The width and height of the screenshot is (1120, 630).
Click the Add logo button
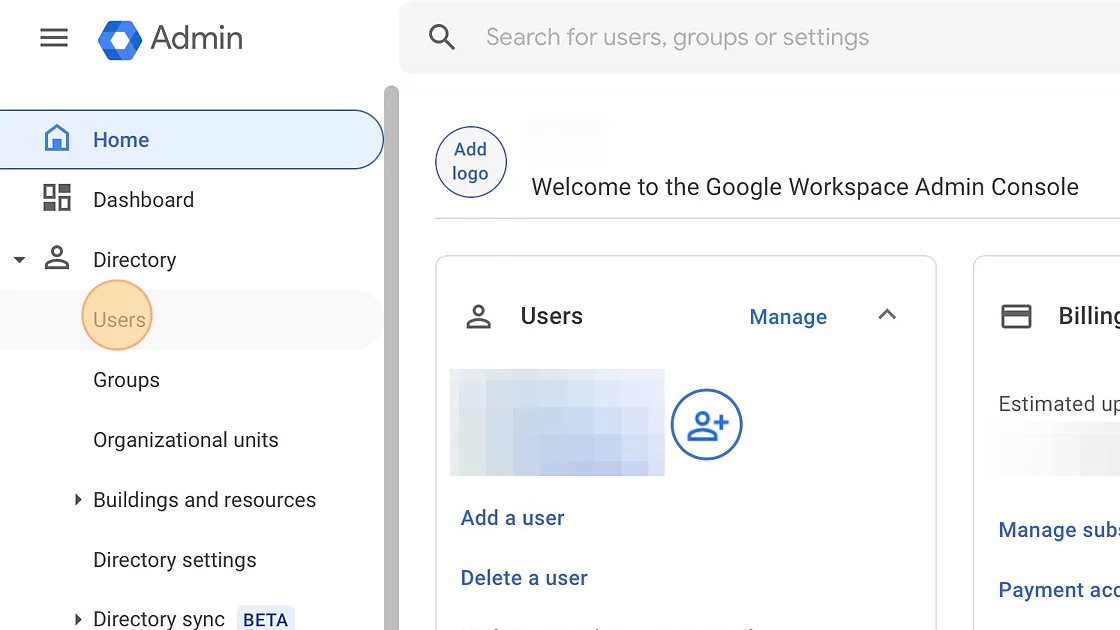coord(470,161)
